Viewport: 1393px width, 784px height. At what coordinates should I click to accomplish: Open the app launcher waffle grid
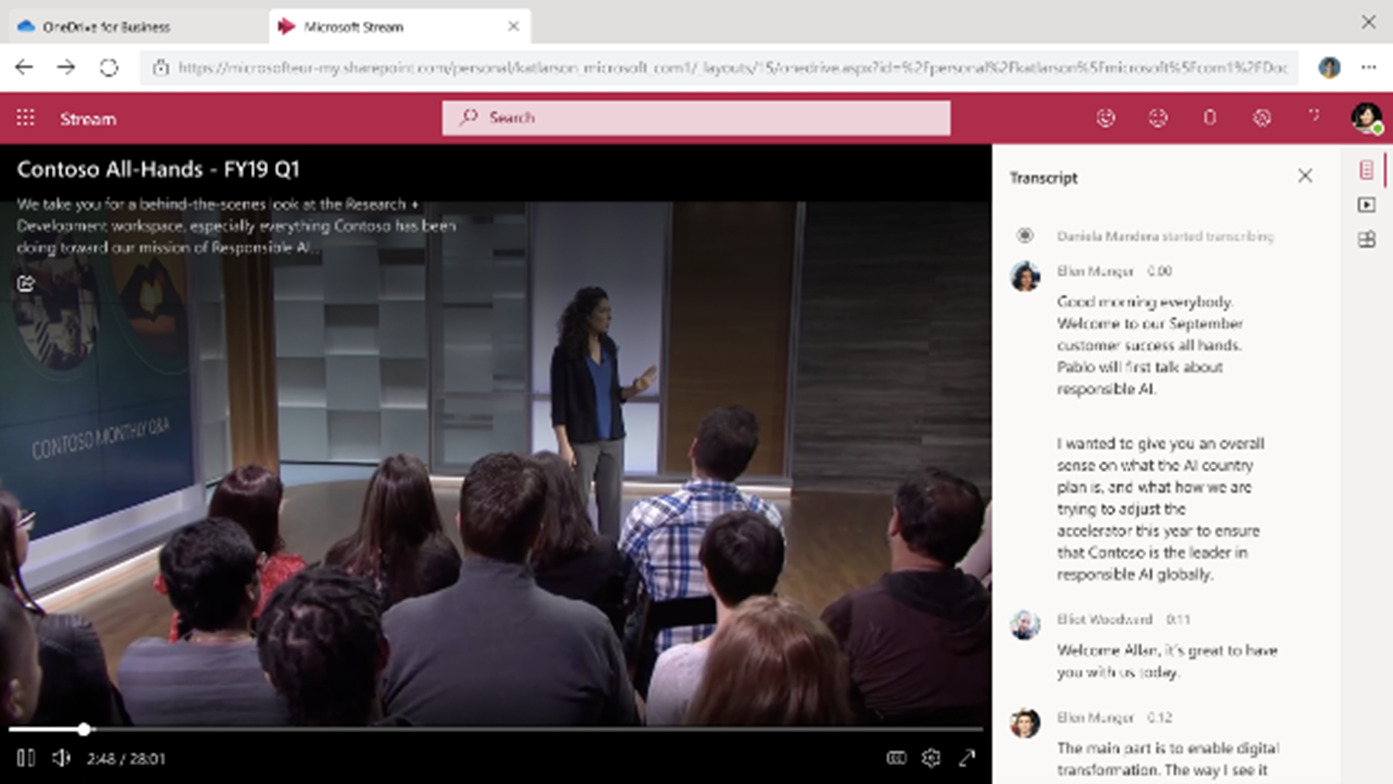26,118
